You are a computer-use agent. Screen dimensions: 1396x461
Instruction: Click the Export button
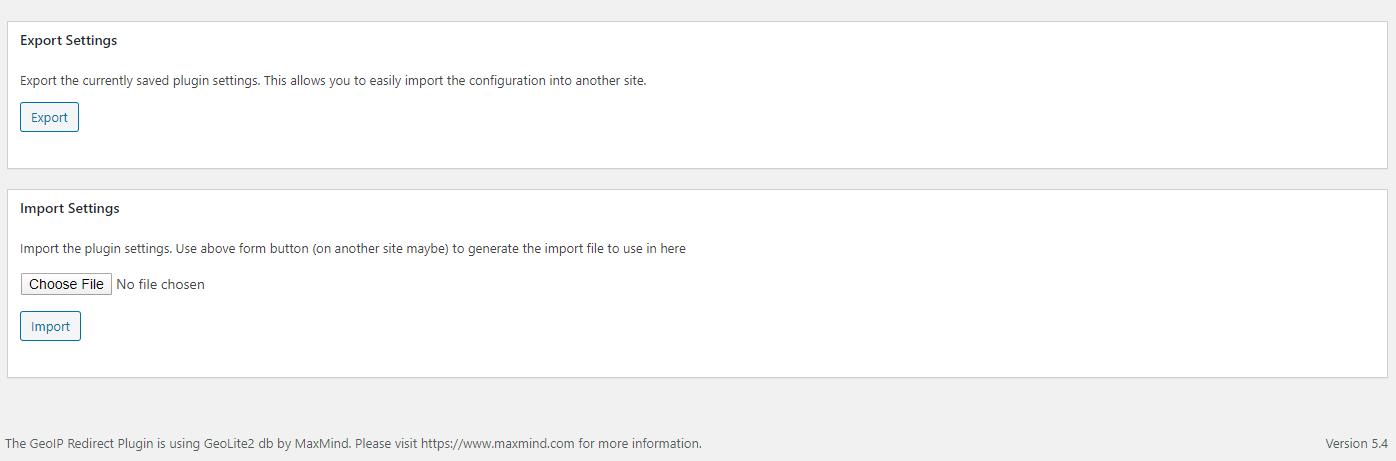click(49, 117)
